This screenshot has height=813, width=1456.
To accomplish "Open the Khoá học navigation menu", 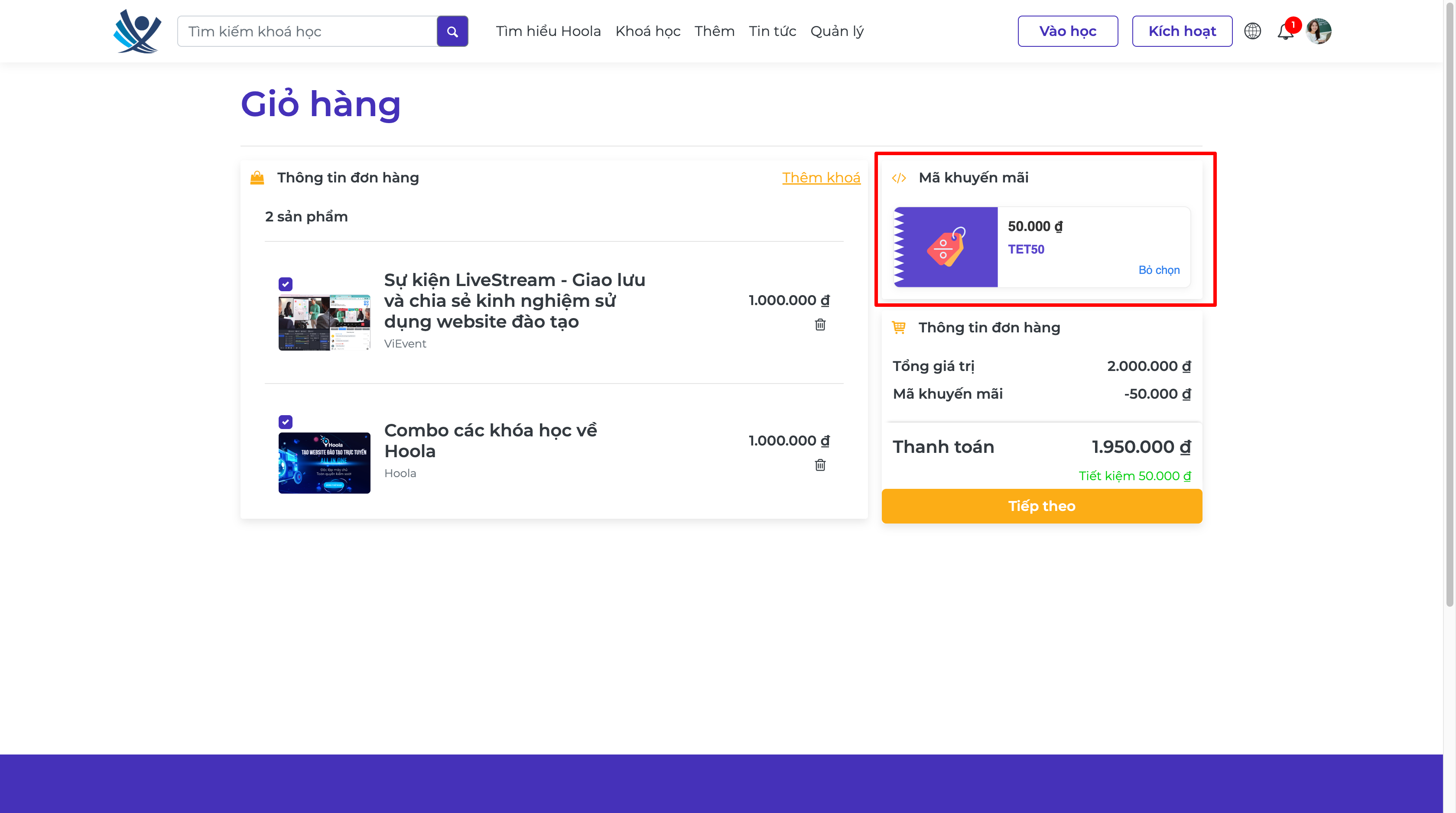I will (648, 31).
